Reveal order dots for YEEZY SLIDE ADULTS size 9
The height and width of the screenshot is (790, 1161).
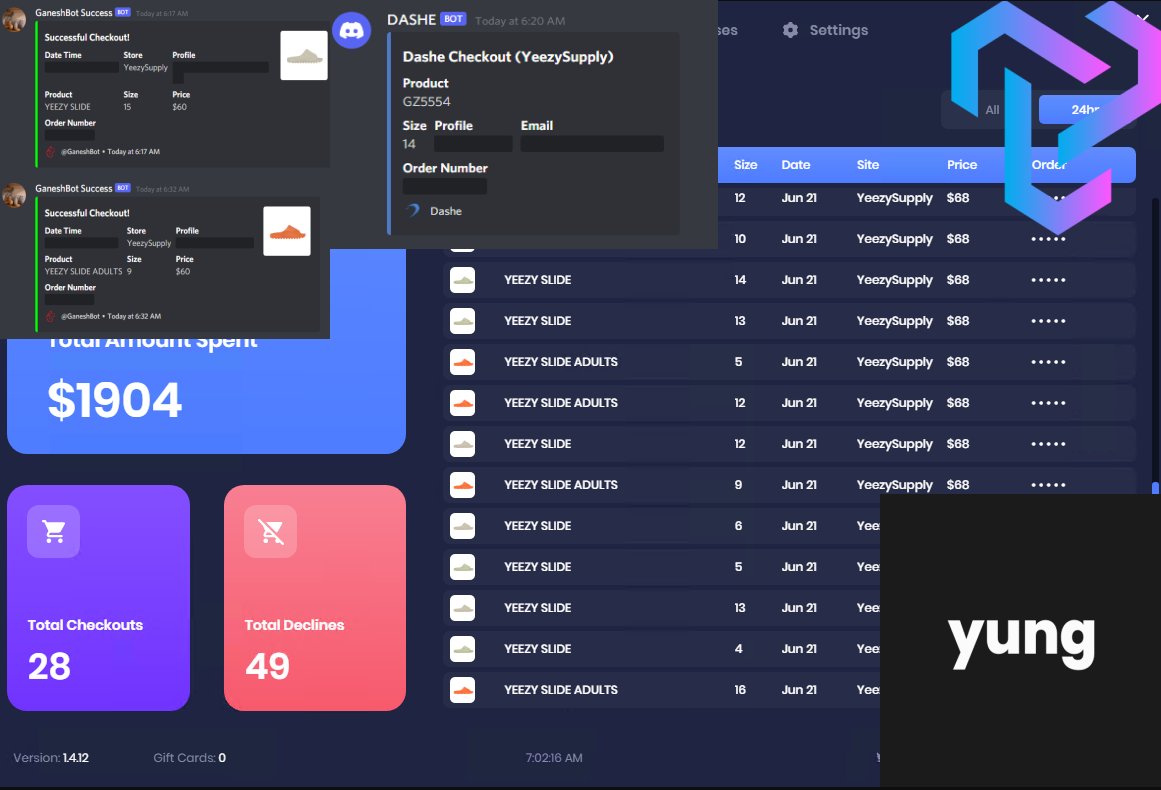coord(1048,485)
